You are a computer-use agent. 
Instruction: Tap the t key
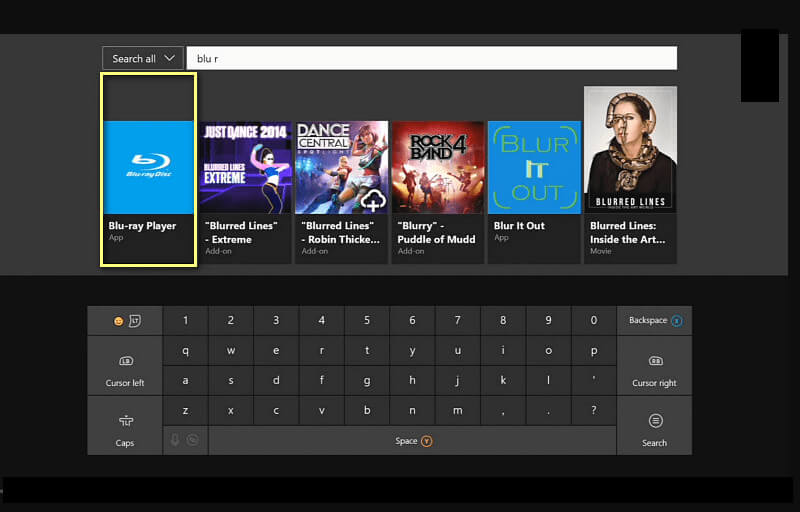(x=367, y=351)
